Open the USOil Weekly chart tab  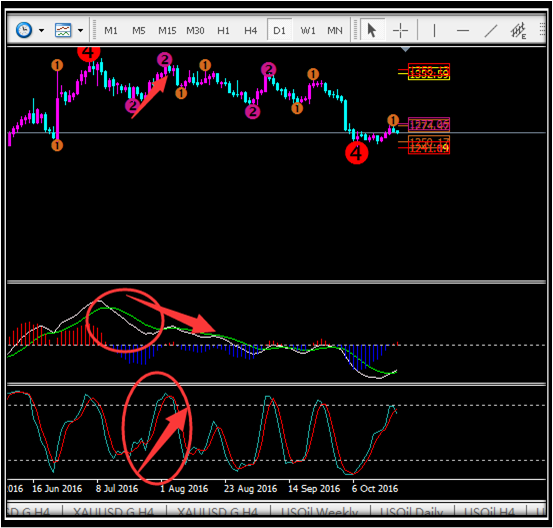[x=320, y=511]
